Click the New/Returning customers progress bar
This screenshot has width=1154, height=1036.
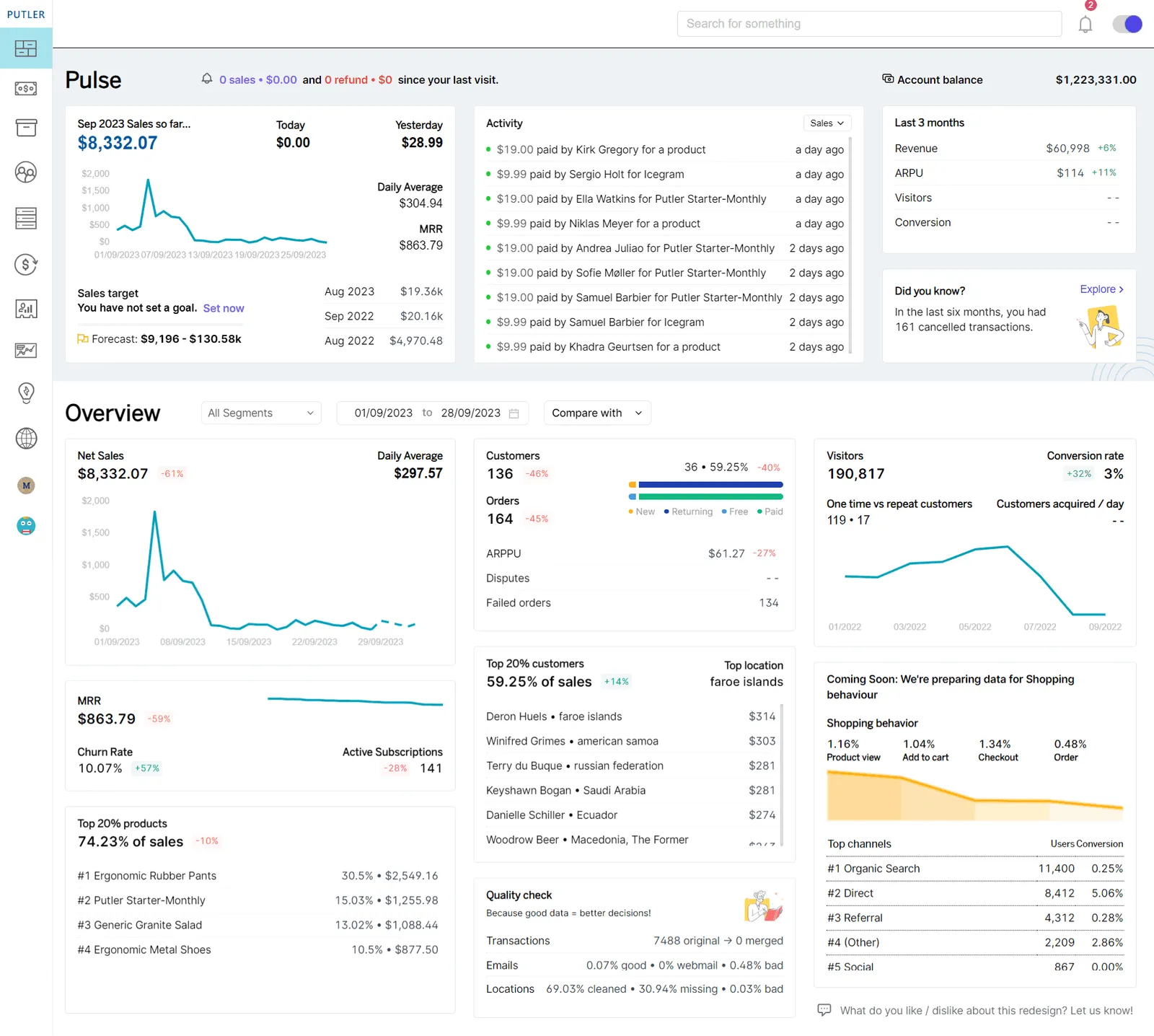(706, 485)
